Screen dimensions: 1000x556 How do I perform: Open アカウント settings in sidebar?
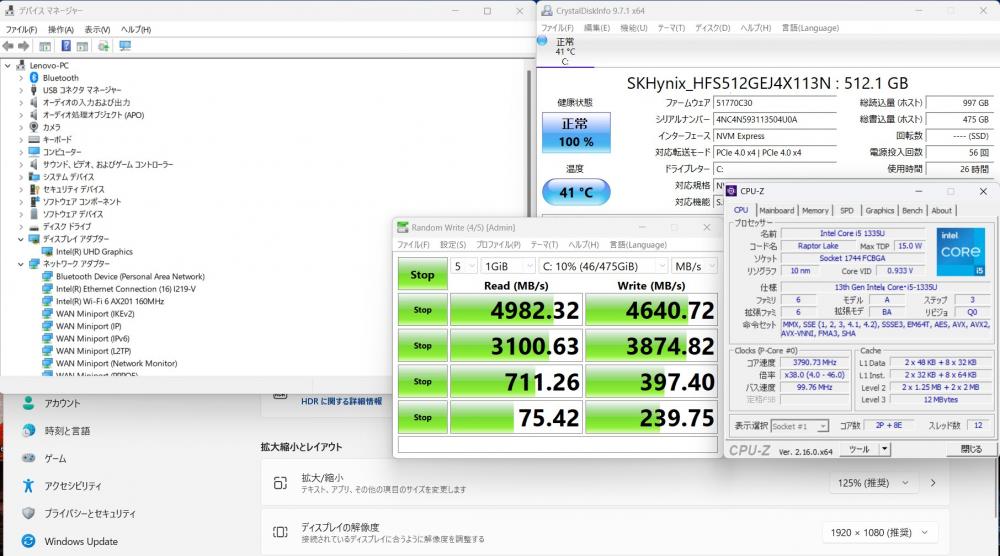click(62, 404)
